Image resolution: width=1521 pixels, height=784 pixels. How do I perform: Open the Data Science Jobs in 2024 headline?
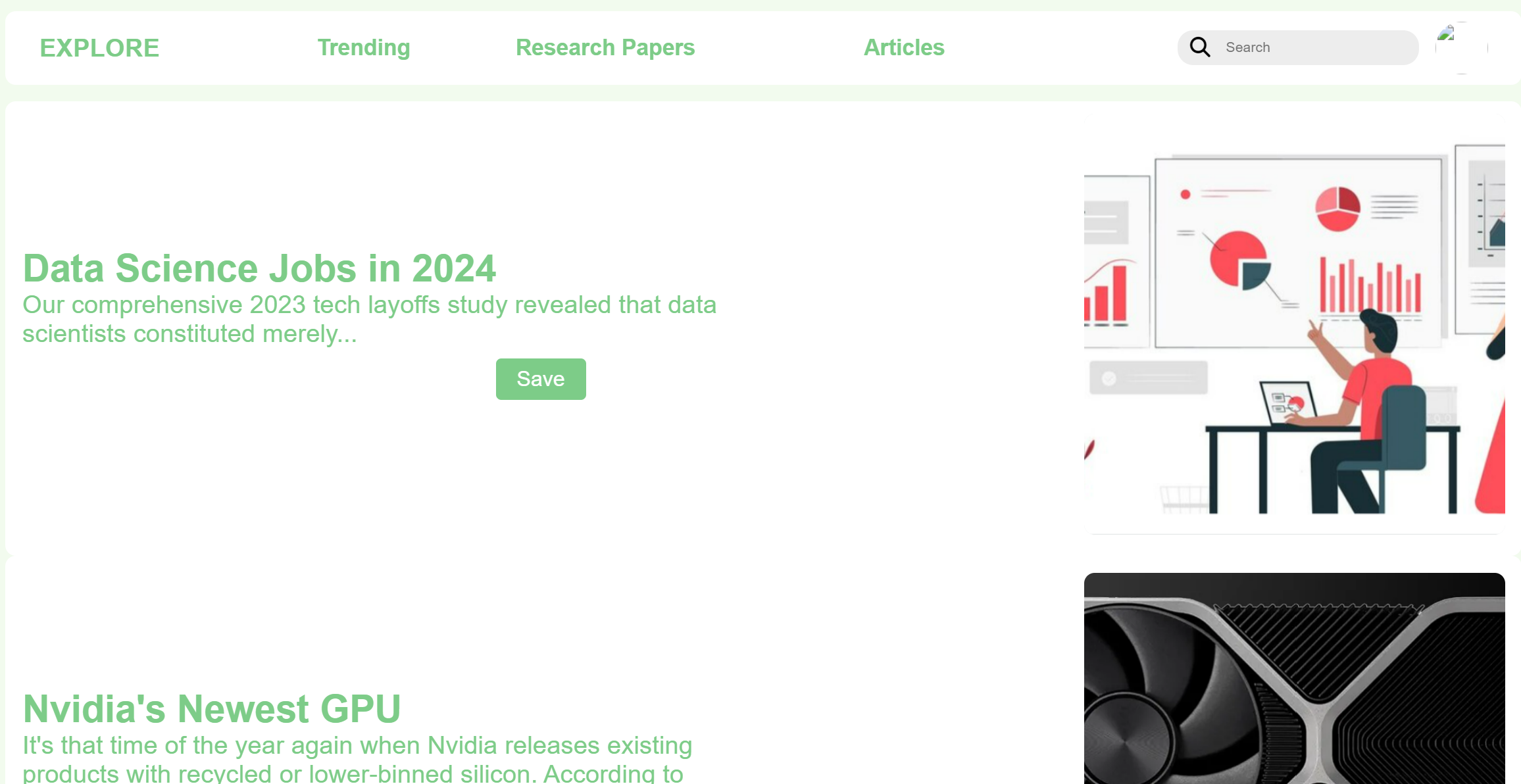[x=259, y=268]
